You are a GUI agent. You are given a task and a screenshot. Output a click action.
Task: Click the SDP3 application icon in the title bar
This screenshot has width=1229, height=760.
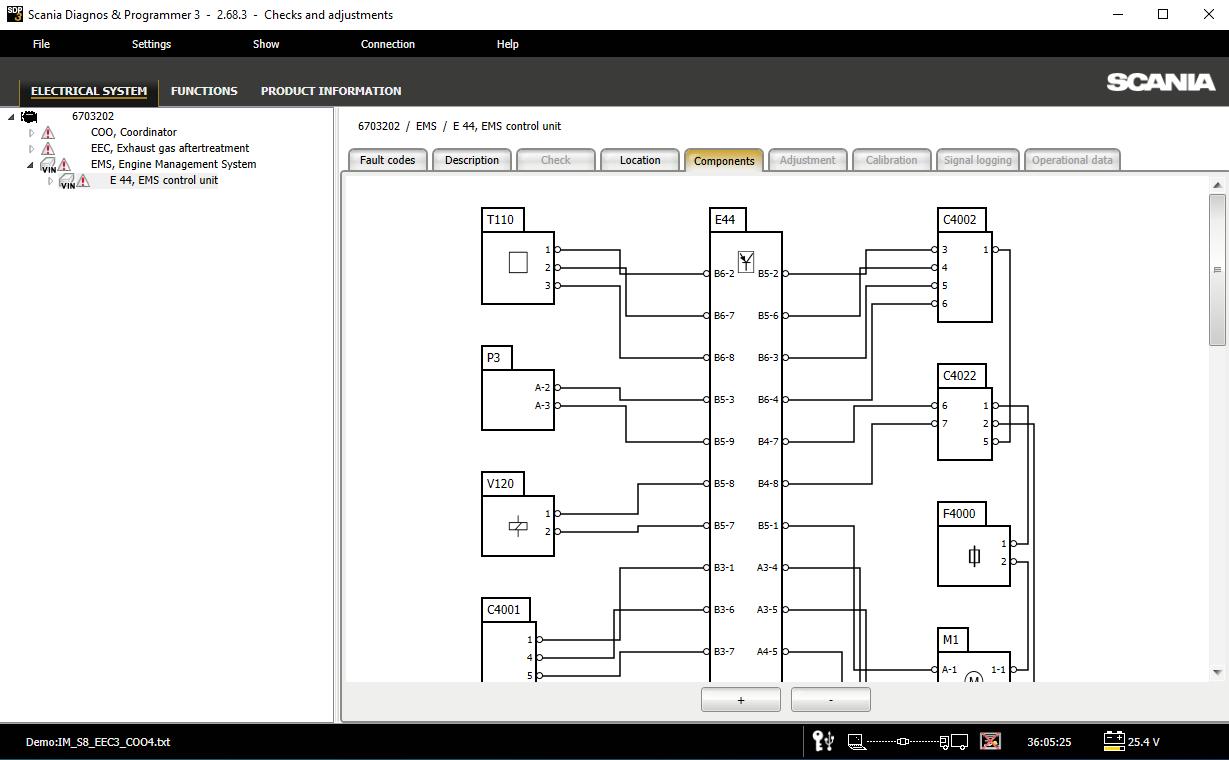tap(14, 14)
